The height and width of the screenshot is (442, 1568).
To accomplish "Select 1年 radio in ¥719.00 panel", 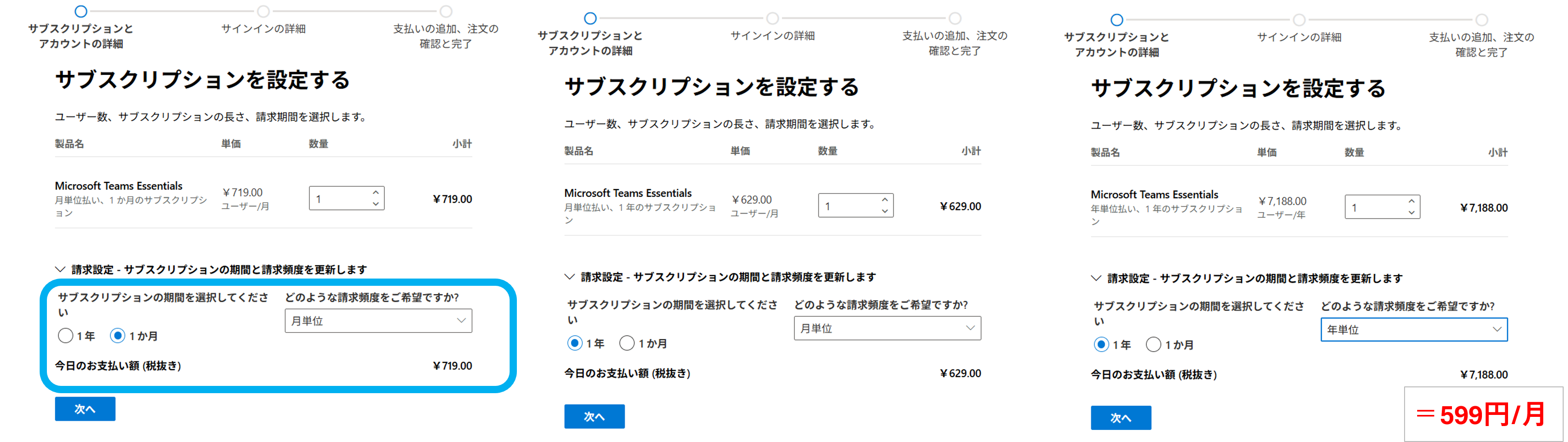I will pyautogui.click(x=66, y=336).
